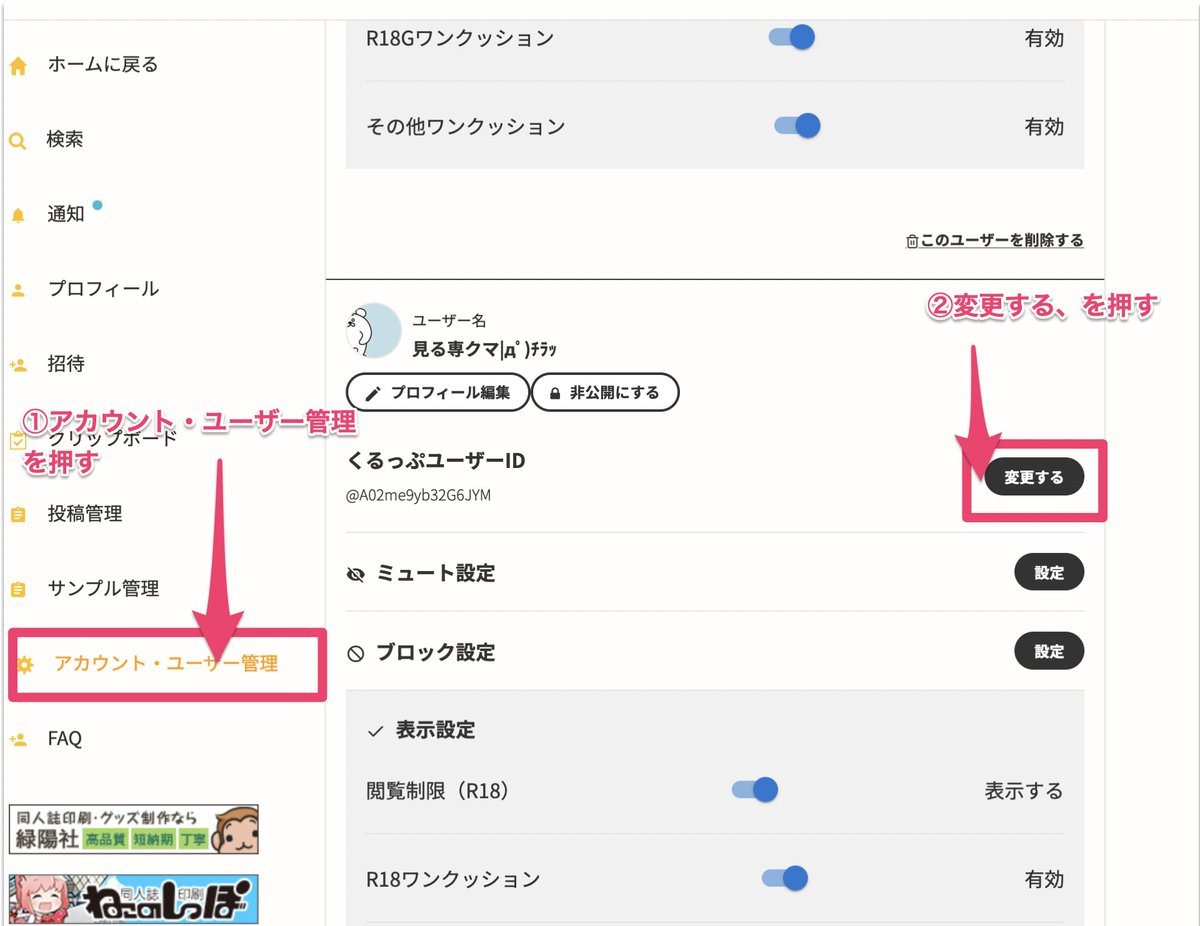This screenshot has width=1200, height=926.
Task: Click the invite person-plus icon beside 招待
Action: tap(17, 365)
